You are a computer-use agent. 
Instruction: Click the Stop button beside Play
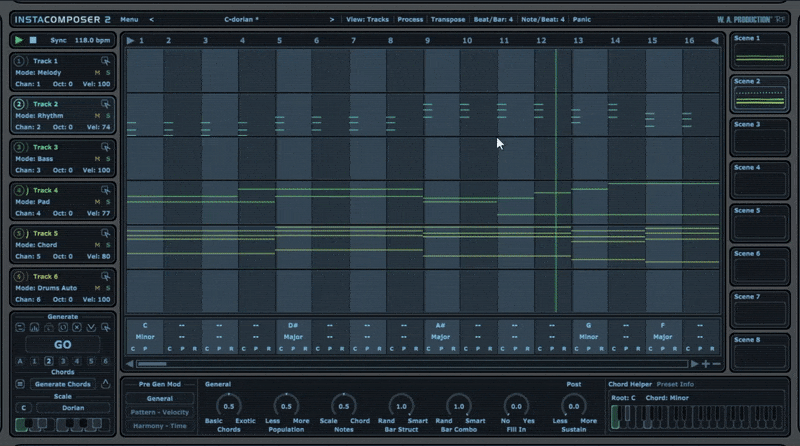click(33, 40)
